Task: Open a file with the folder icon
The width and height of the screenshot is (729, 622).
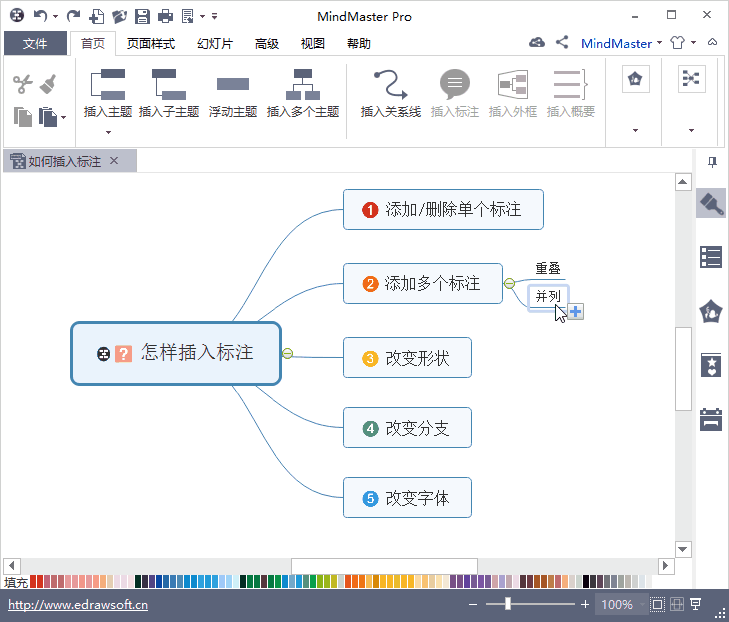Action: pos(119,16)
